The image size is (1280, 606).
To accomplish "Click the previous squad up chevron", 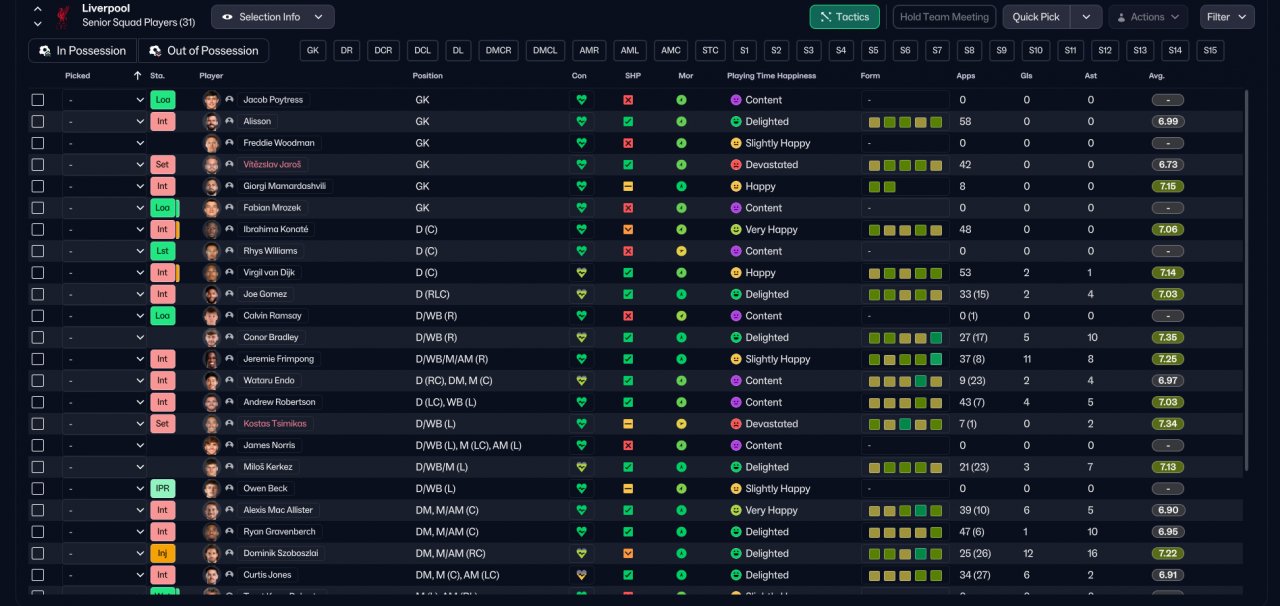I will [38, 9].
